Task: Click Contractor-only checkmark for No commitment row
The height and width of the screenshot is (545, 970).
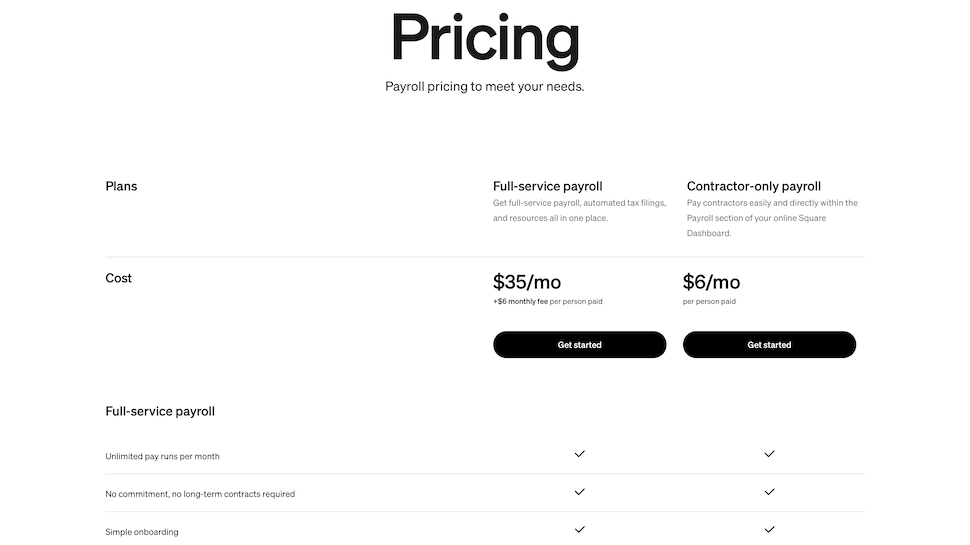Action: (x=770, y=492)
